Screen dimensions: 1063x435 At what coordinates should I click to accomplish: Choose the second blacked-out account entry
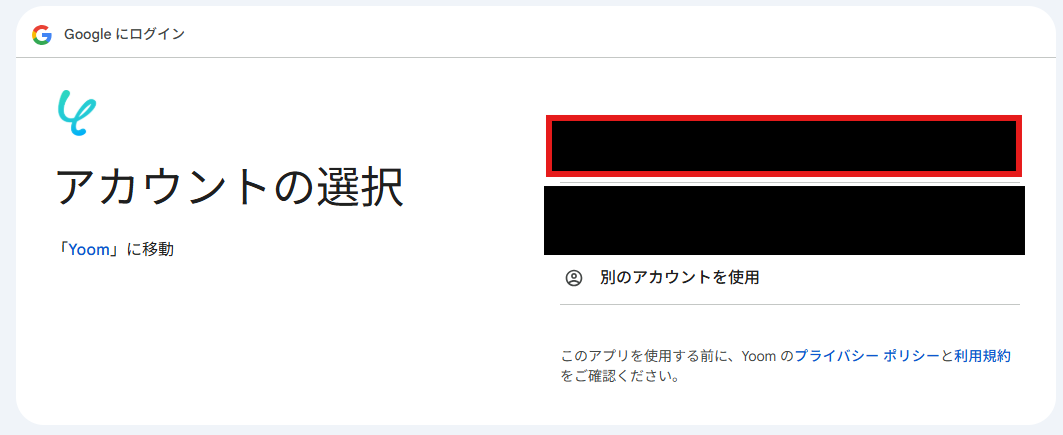(x=784, y=220)
